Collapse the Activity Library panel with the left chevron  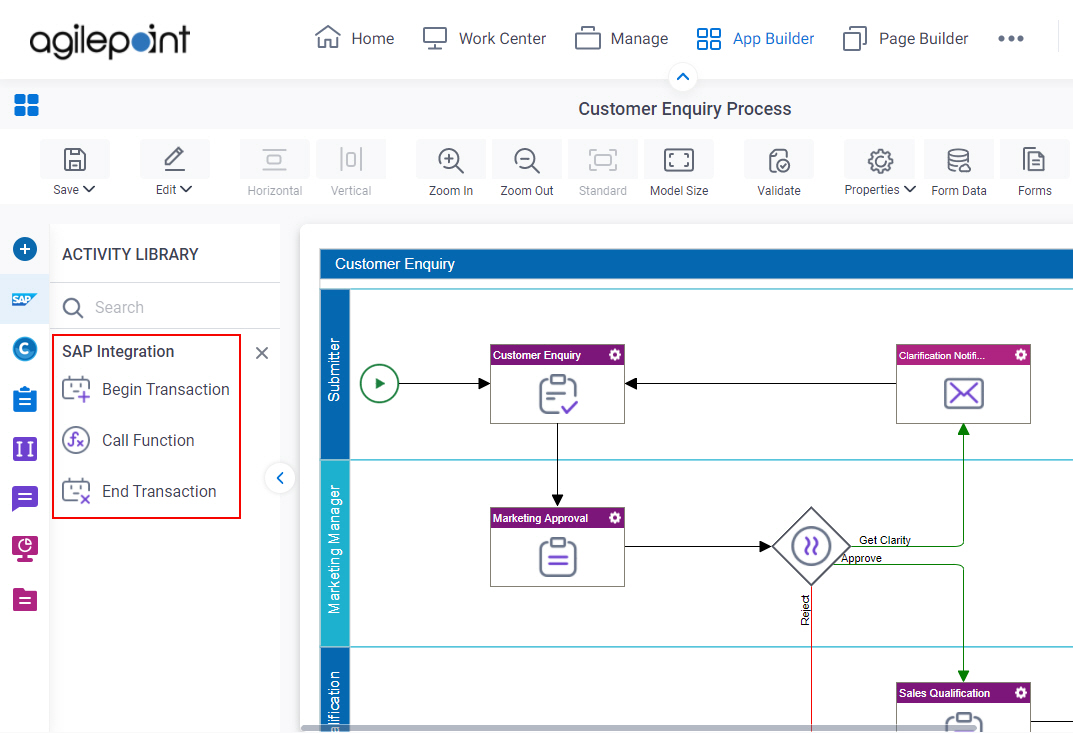280,478
